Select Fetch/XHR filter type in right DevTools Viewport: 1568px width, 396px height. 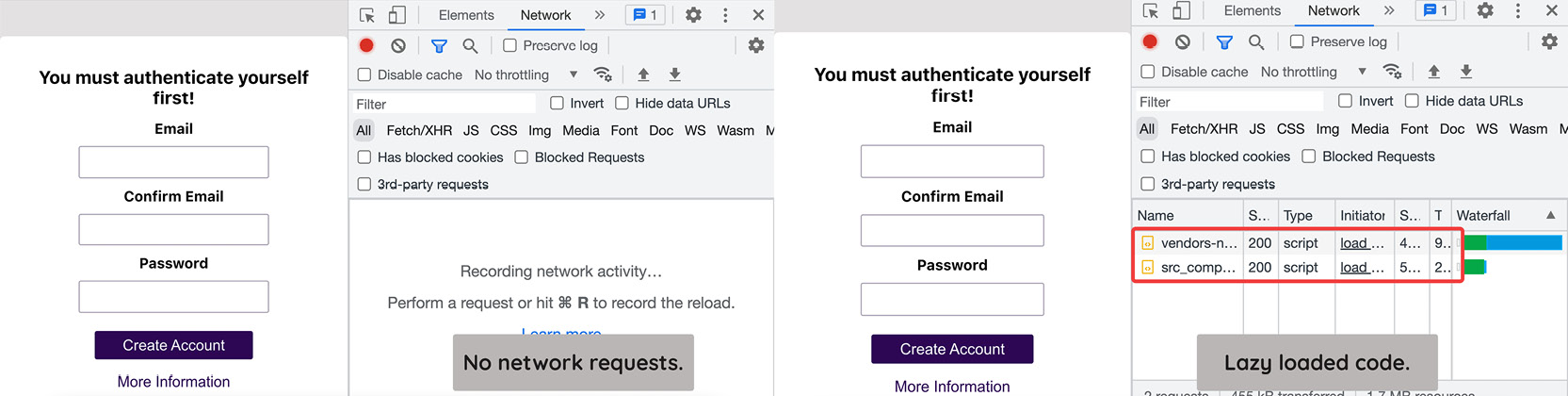(1204, 128)
